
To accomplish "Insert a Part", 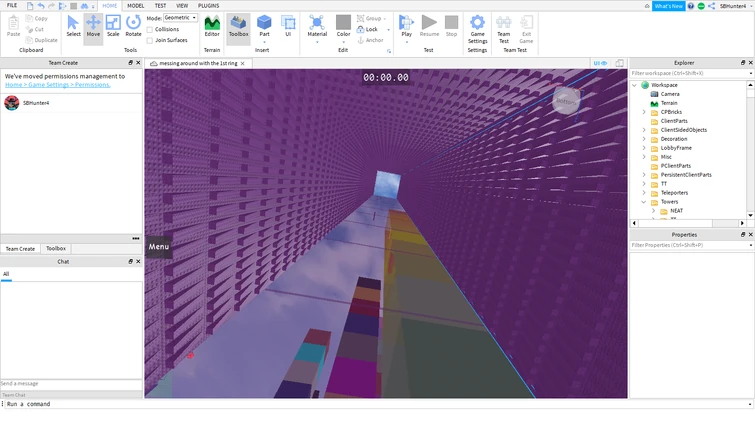I will (264, 24).
